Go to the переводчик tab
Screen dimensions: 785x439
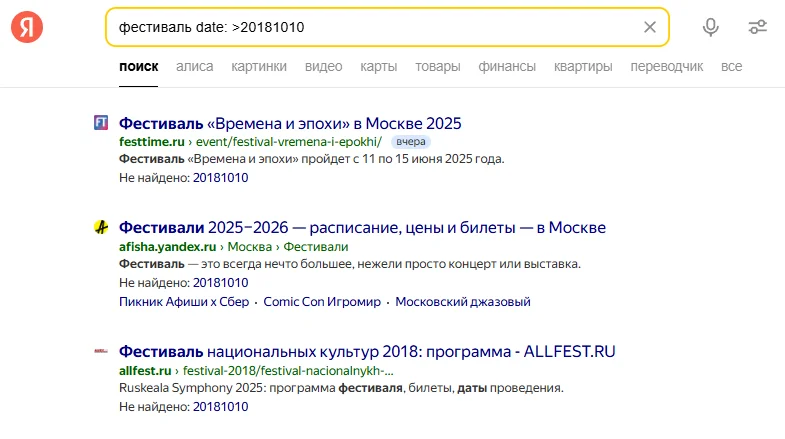[x=666, y=67]
